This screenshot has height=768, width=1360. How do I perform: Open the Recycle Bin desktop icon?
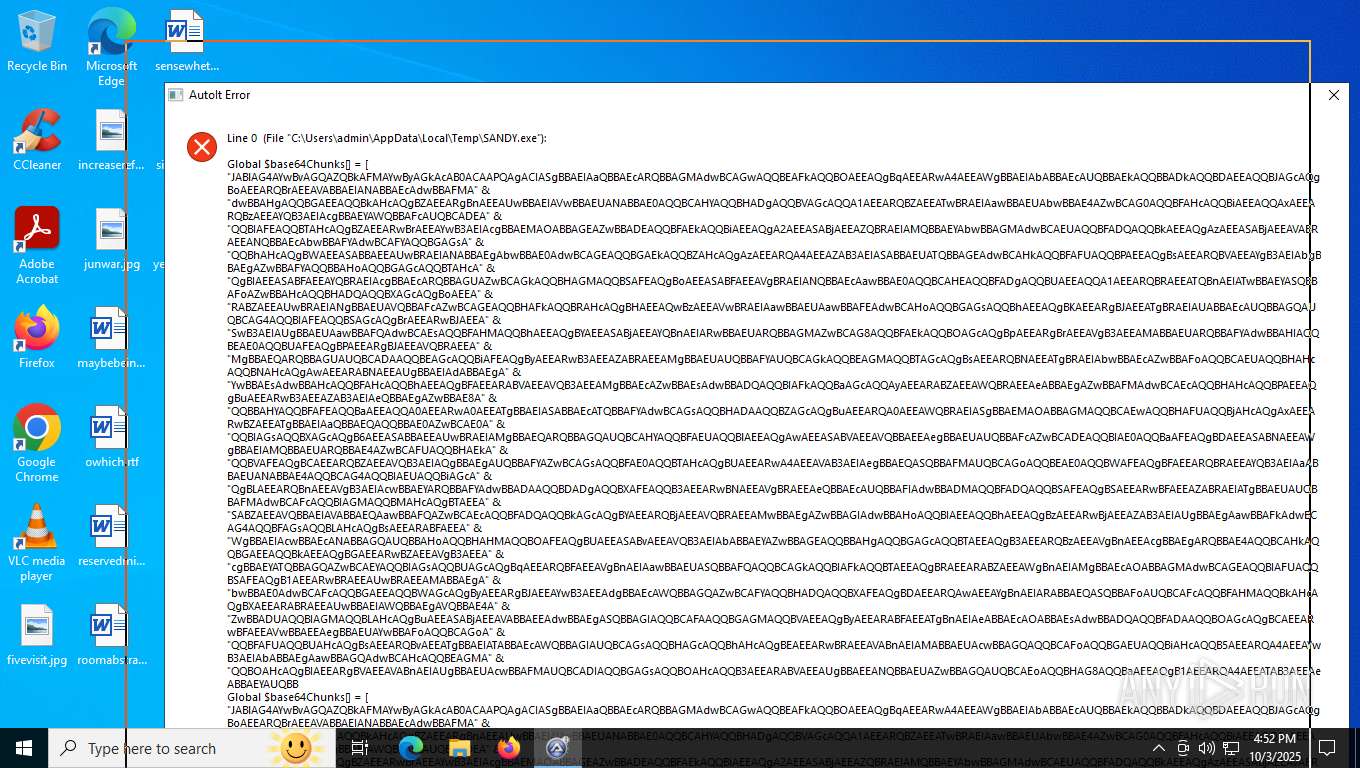(x=37, y=41)
